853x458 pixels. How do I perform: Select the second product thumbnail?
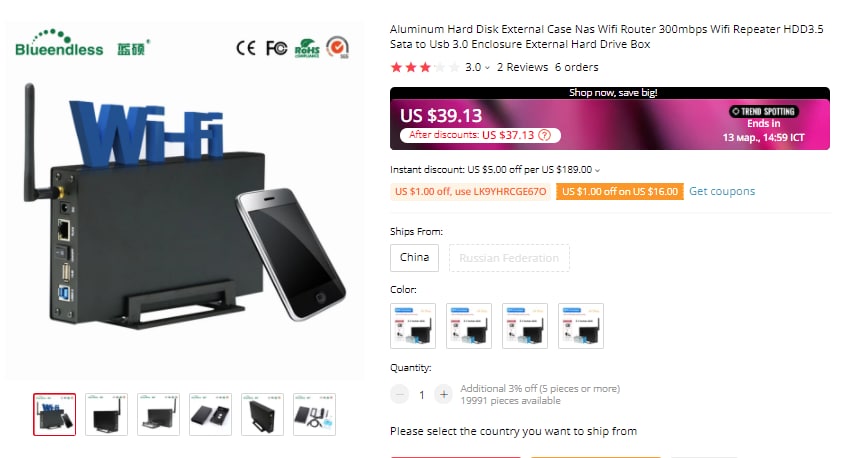[x=106, y=414]
